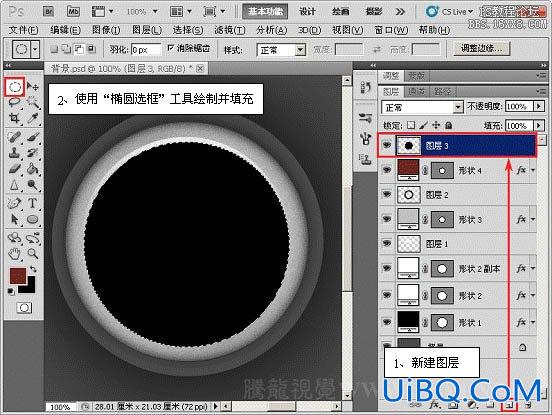Screen dimensions: 552x415
Task: Select the Path Selection arrow tool
Action: pos(14,220)
